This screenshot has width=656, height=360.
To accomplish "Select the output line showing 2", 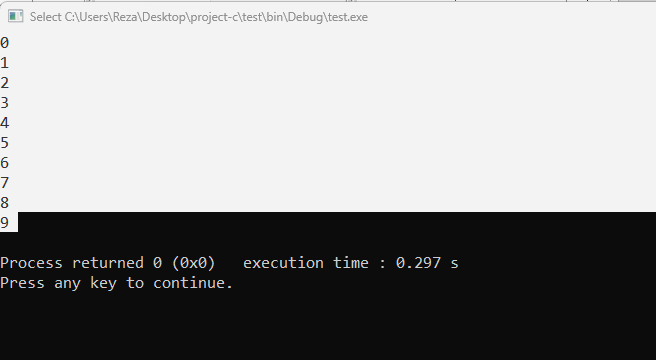I will pyautogui.click(x=5, y=83).
